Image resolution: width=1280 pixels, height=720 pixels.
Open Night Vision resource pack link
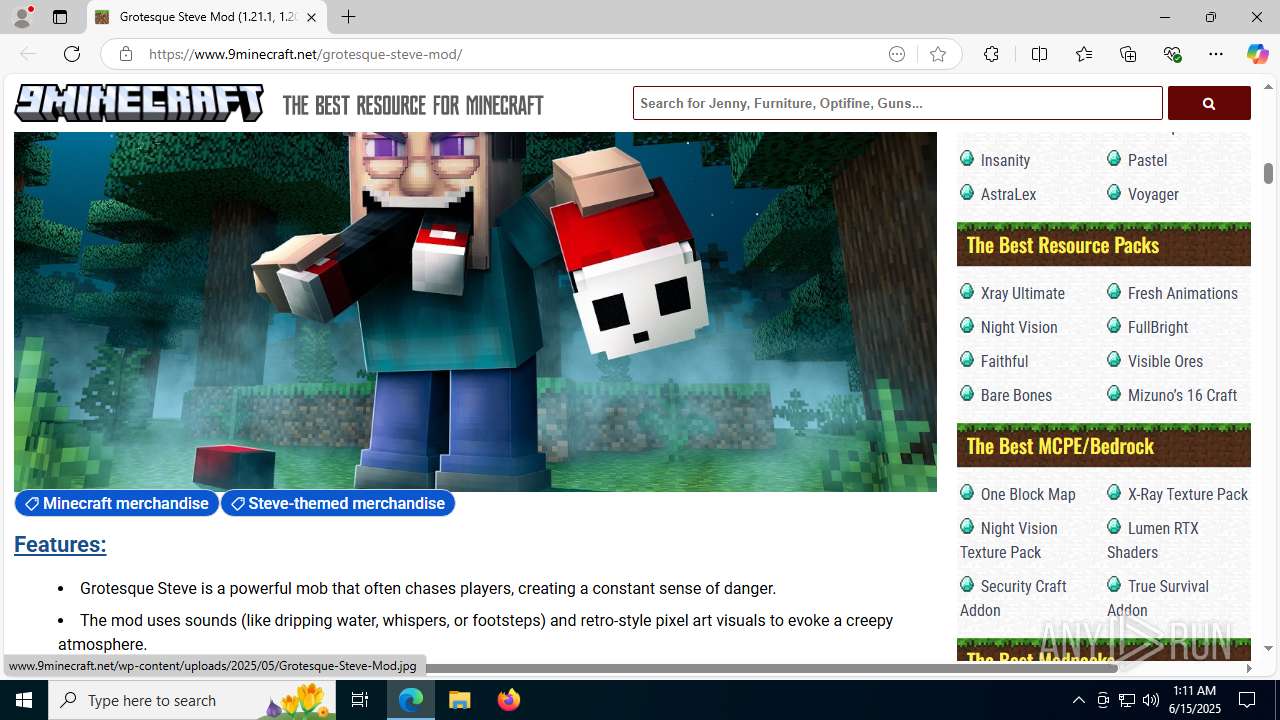click(x=1019, y=327)
